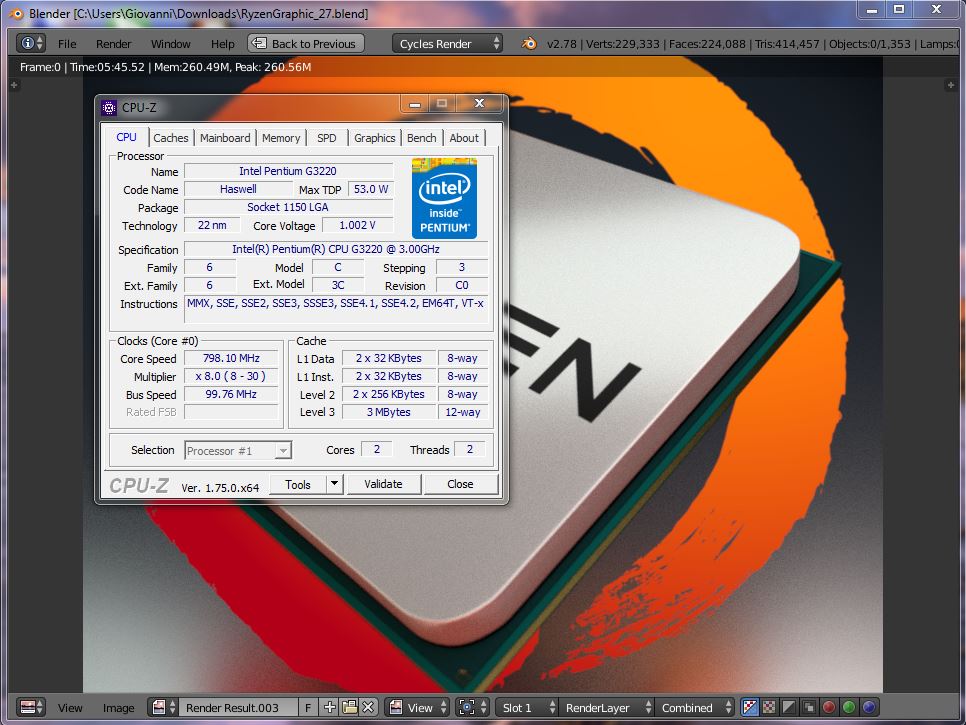This screenshot has height=725, width=966.
Task: Toggle blue channel display
Action: 869,707
